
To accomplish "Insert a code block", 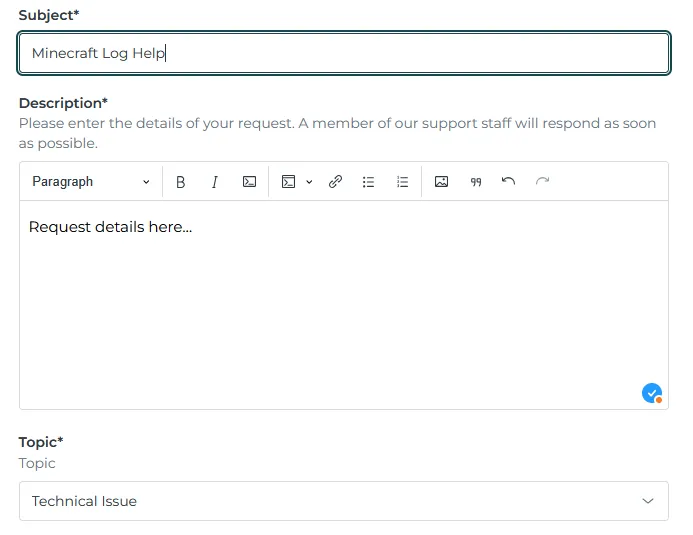I will click(288, 182).
